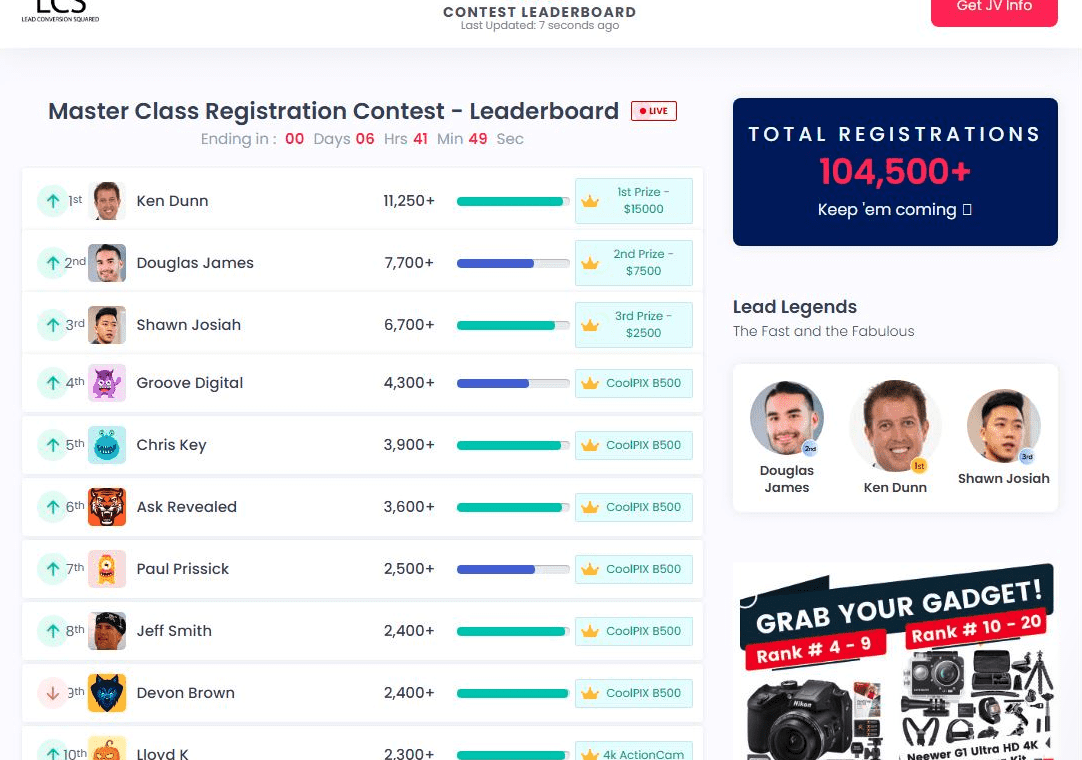1082x760 pixels.
Task: Click Shawn Josiah's 3rd Prize $2500 badge
Action: click(634, 325)
